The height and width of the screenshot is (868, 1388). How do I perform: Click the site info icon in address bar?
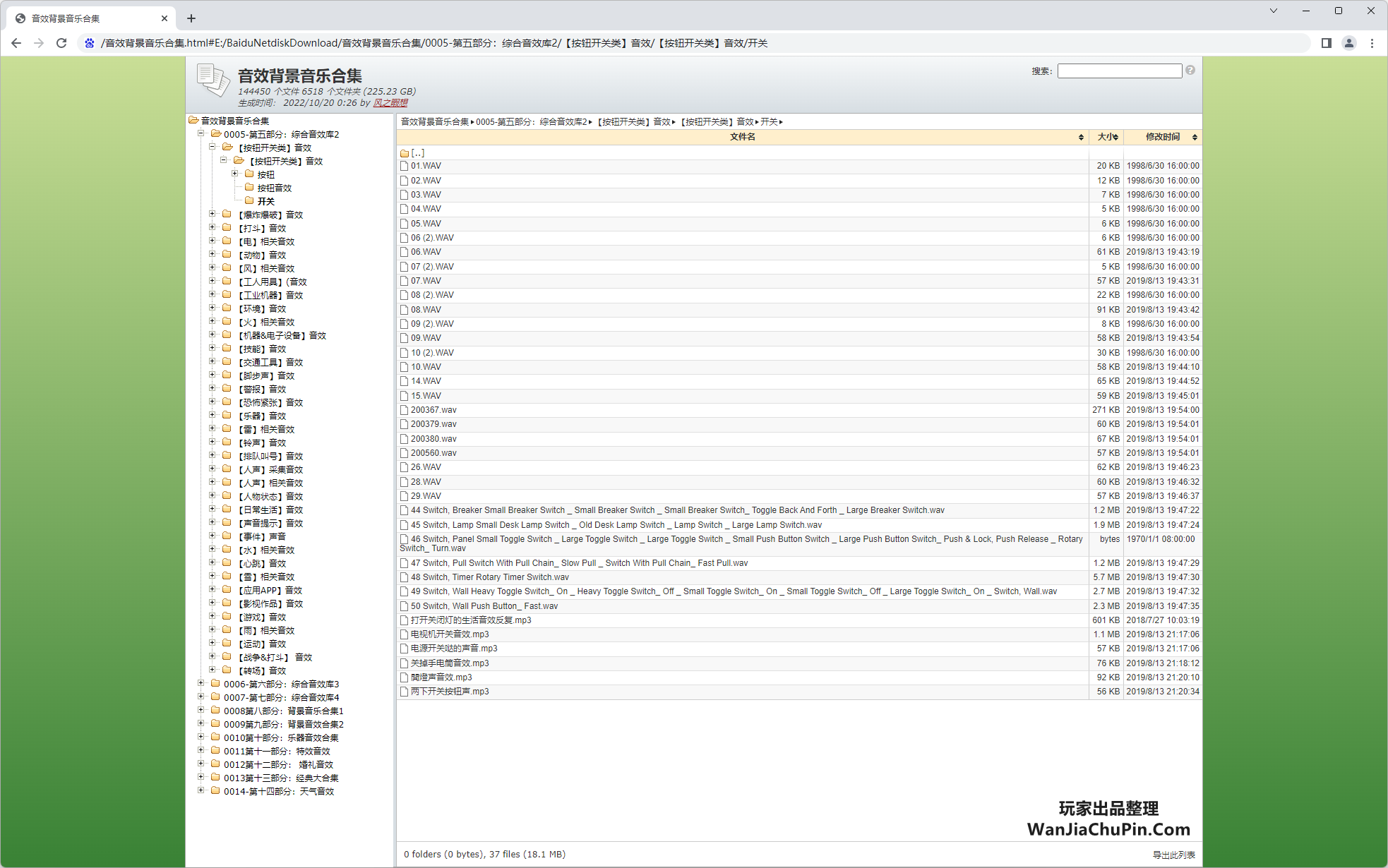[90, 43]
